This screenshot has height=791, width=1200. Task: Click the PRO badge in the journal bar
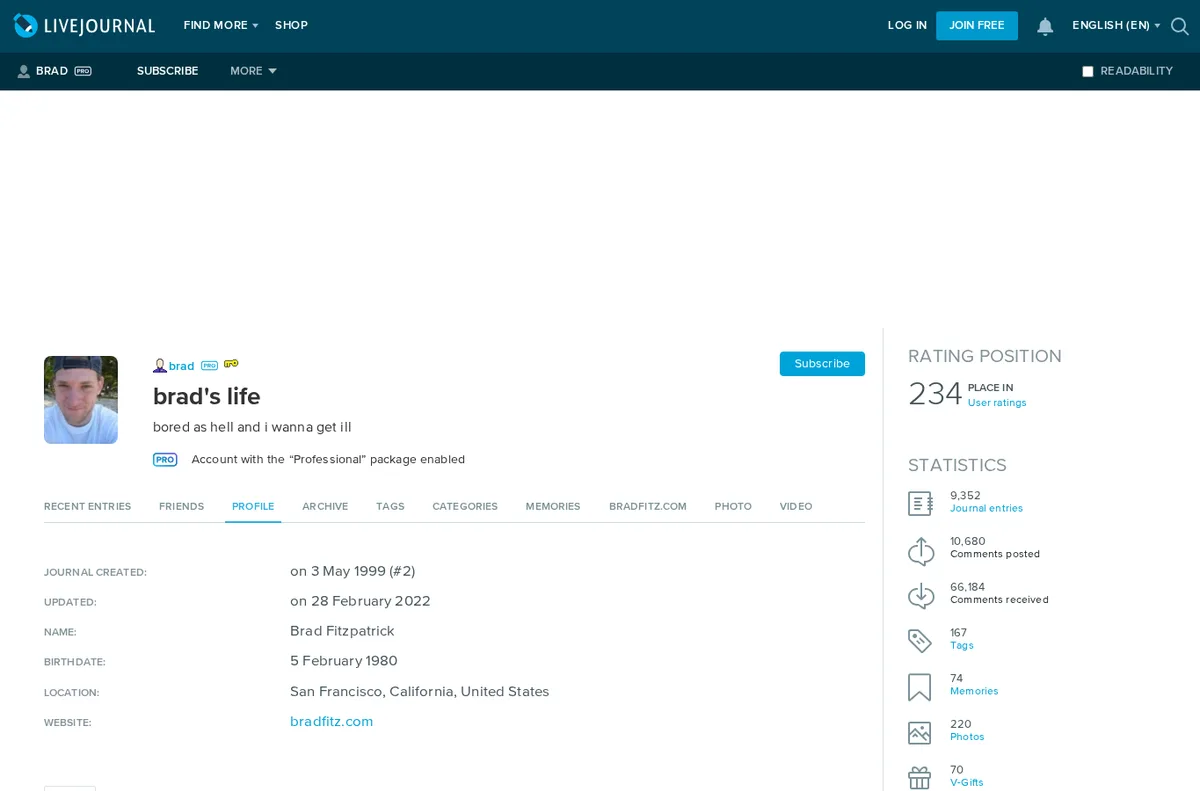point(83,71)
